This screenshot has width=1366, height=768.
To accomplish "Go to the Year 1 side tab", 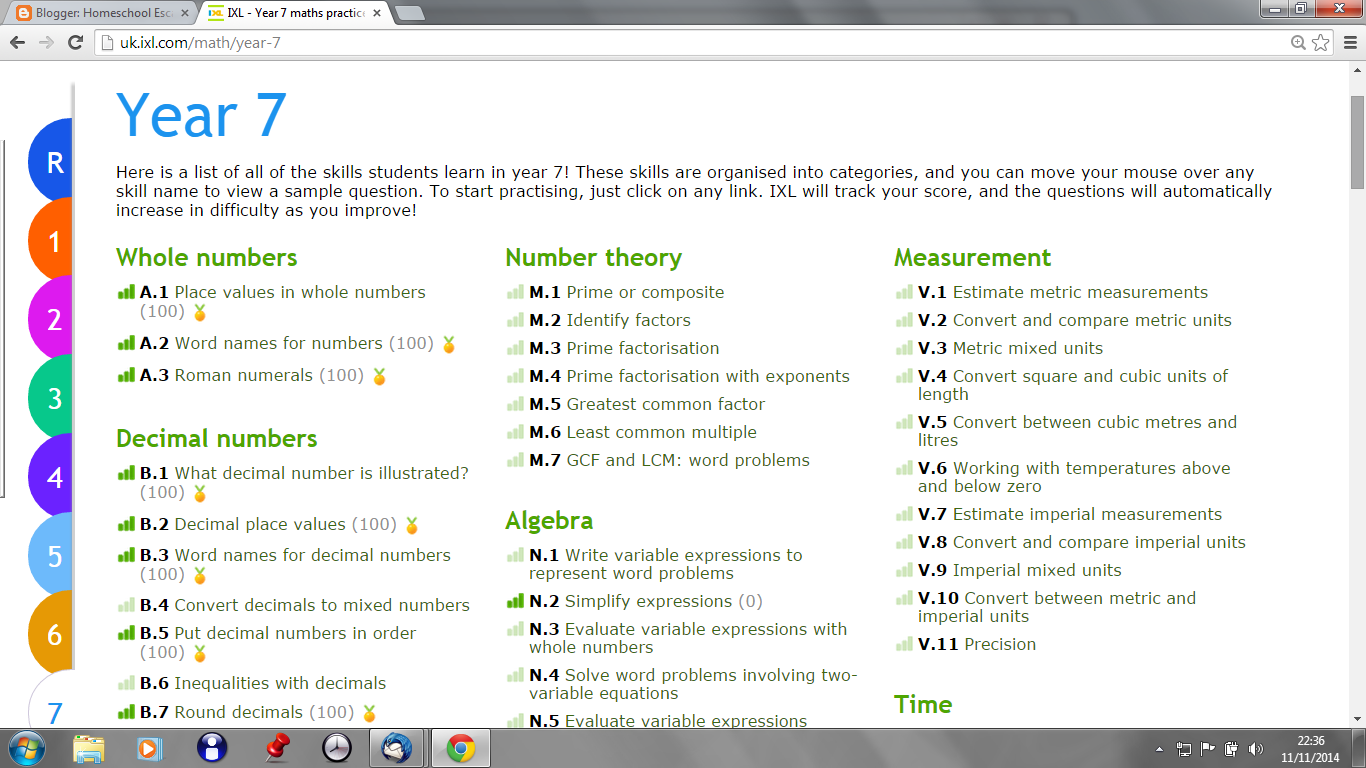I will point(51,241).
